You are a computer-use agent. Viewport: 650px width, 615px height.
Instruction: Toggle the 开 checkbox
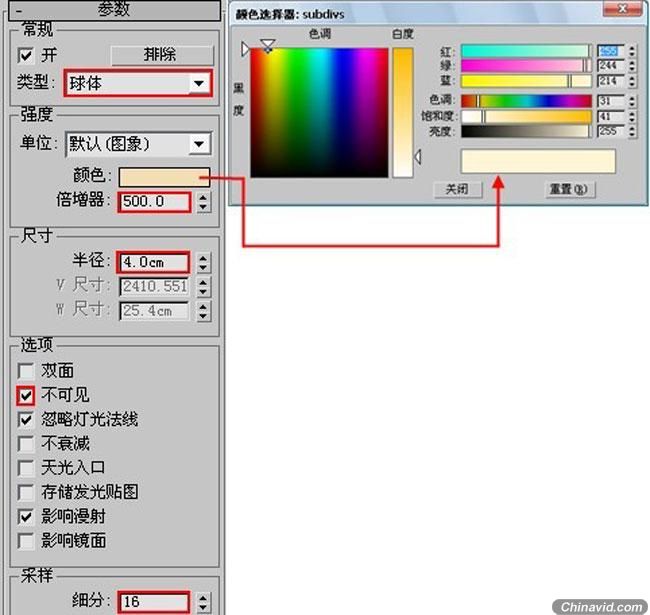tap(26, 55)
